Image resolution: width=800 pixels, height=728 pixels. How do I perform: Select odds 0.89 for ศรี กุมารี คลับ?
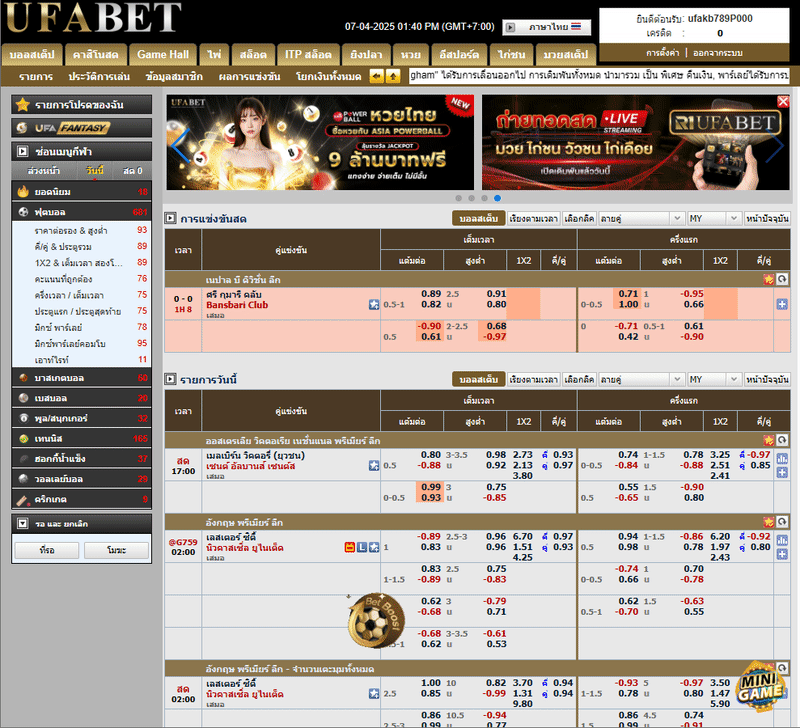coord(431,294)
